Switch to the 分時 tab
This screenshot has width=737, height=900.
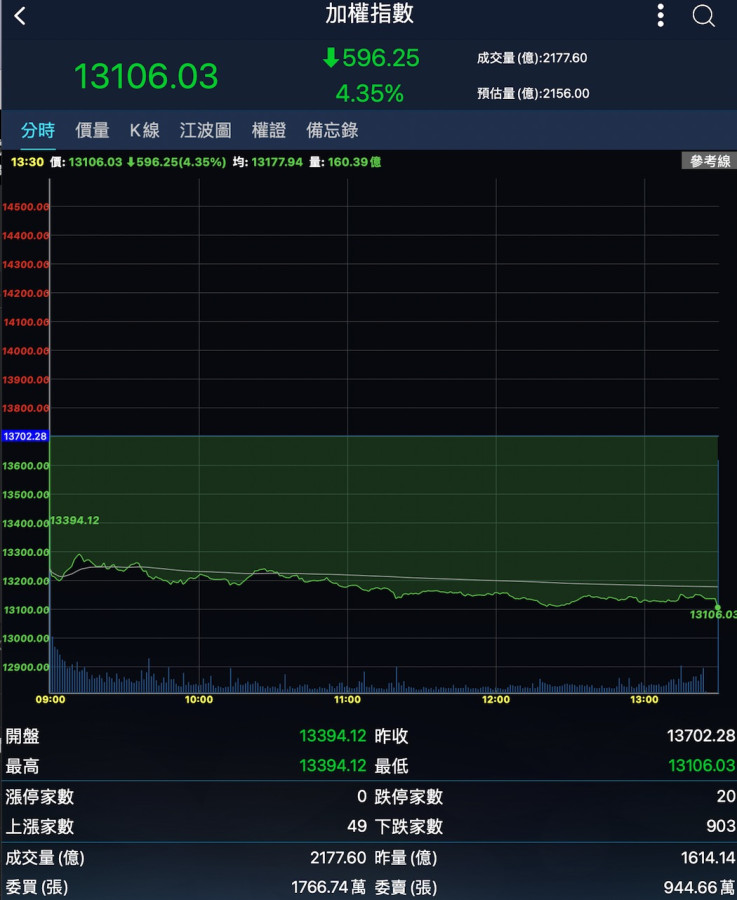click(38, 130)
